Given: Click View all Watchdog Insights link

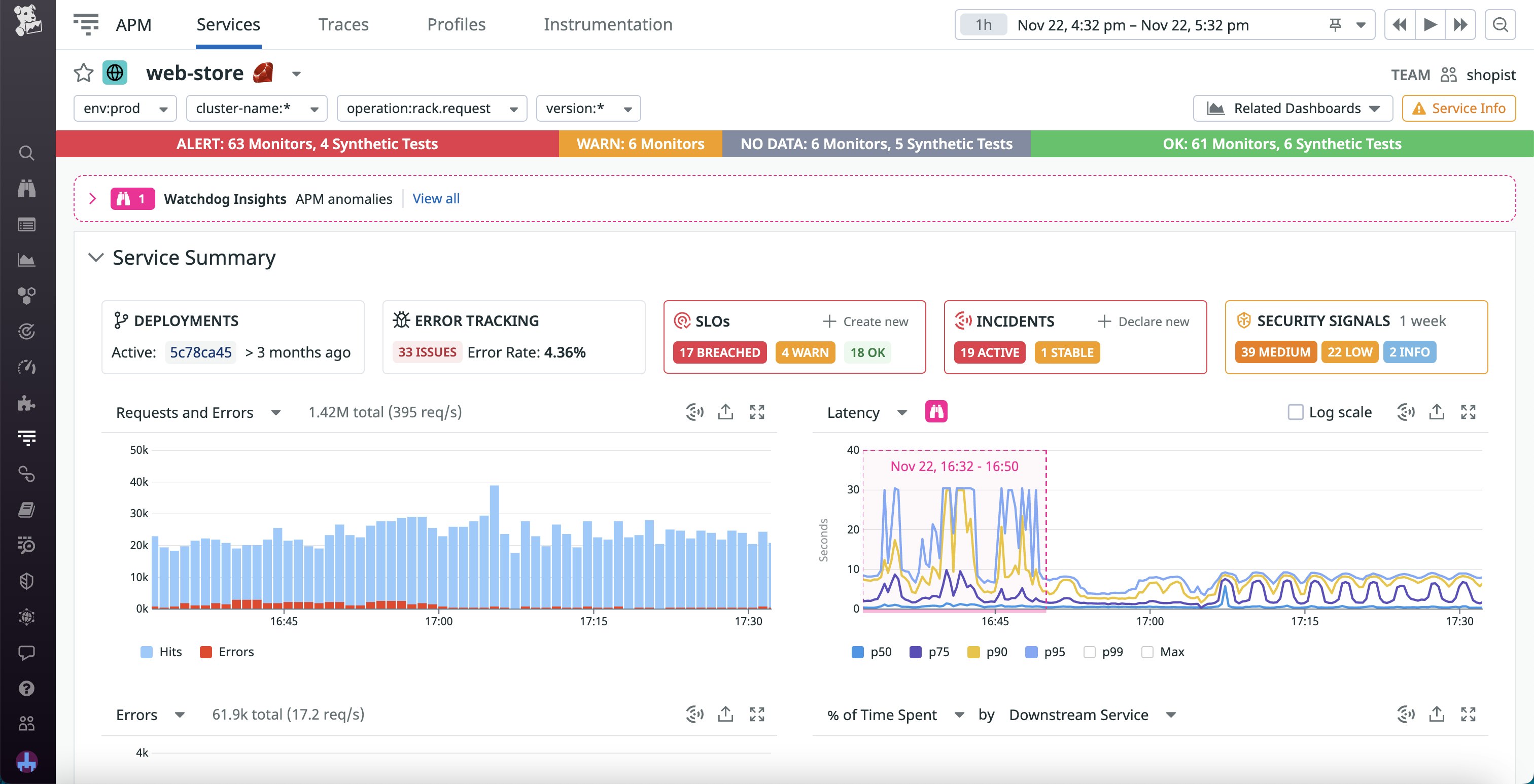Looking at the screenshot, I should (436, 199).
